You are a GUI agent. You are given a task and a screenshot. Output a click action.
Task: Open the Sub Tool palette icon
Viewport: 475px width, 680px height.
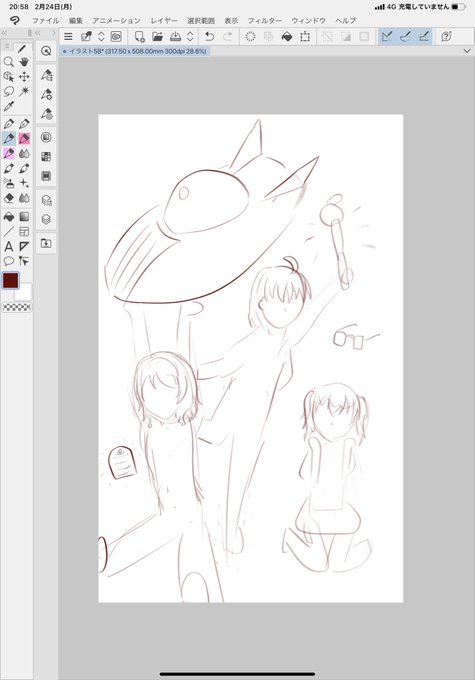(x=46, y=75)
